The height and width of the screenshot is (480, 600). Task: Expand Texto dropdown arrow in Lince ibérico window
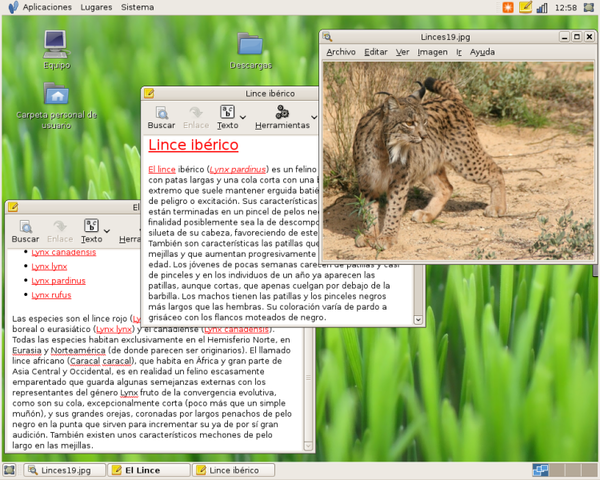(x=243, y=117)
